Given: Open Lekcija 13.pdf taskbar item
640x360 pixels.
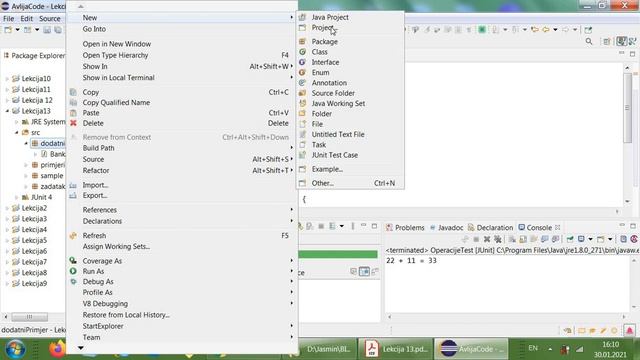Looking at the screenshot, I should pos(396,349).
